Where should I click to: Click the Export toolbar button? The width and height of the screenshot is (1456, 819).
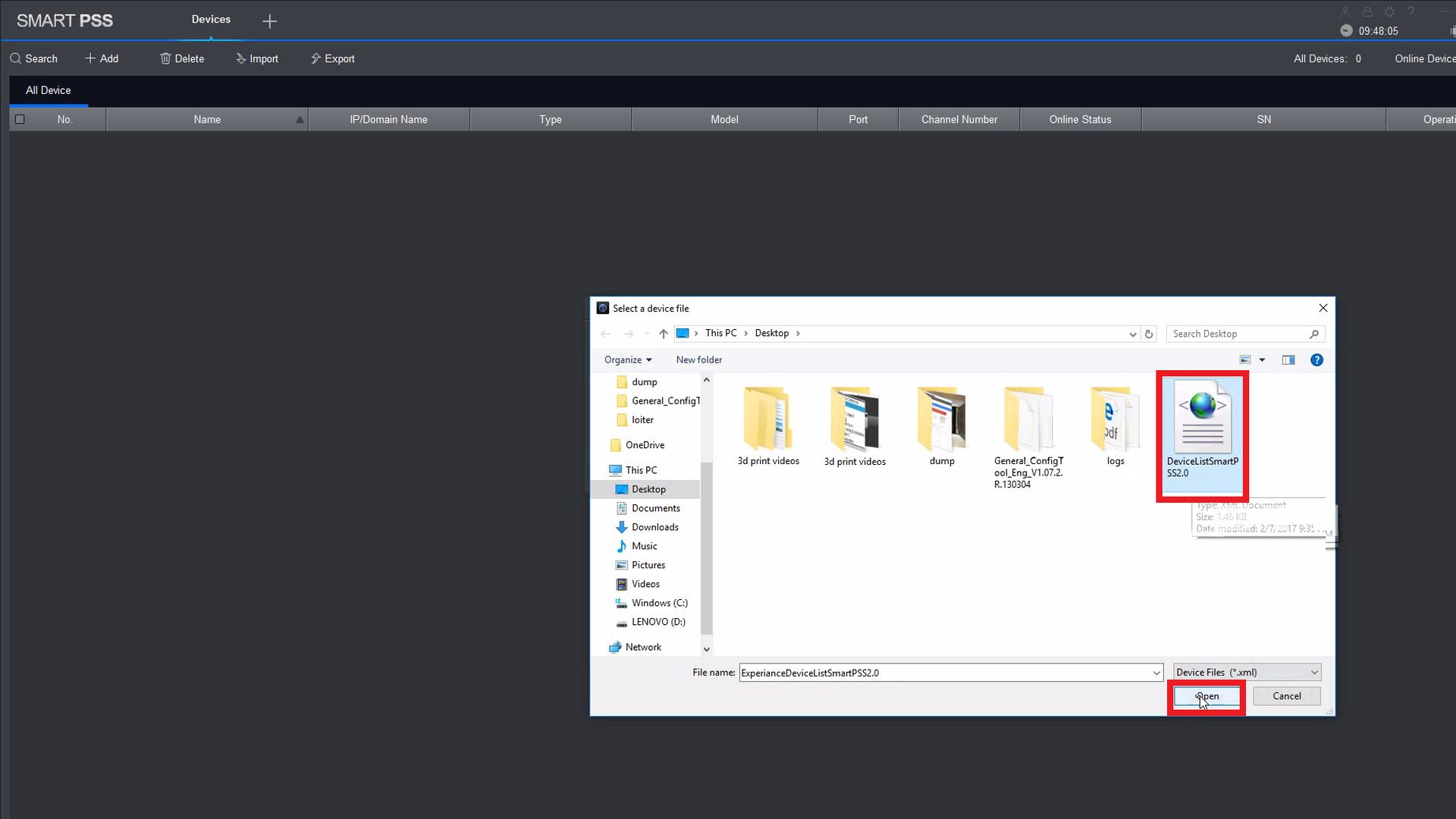[x=332, y=58]
